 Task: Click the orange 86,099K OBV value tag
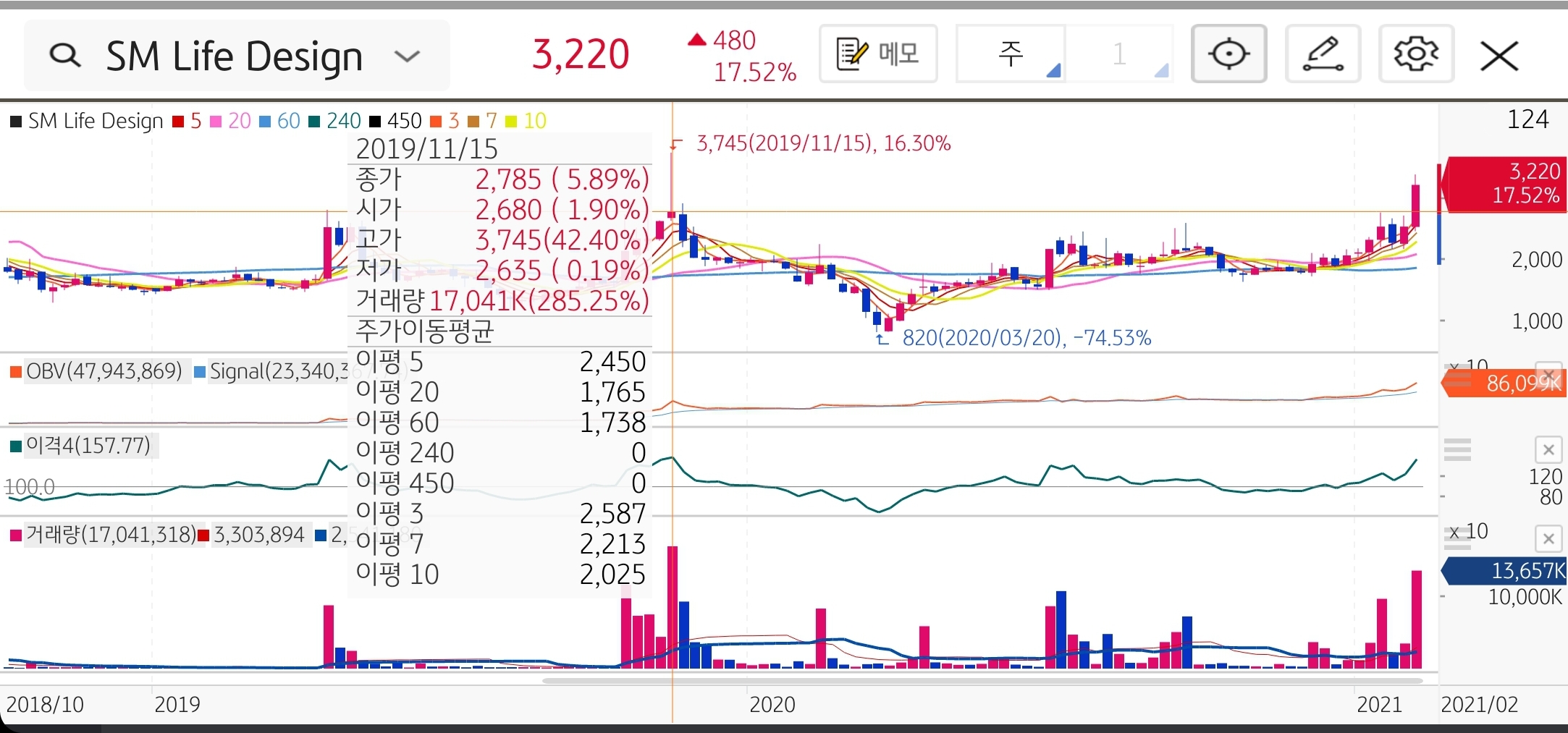coord(1504,383)
